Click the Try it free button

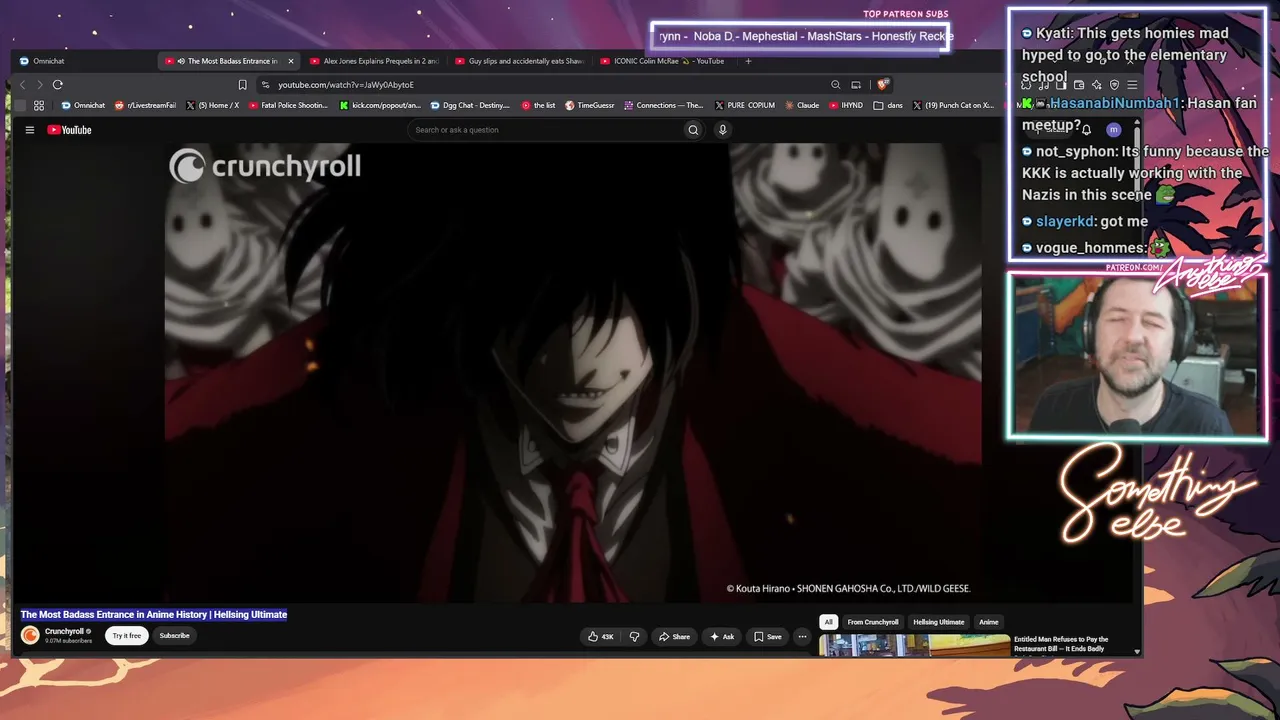(127, 636)
